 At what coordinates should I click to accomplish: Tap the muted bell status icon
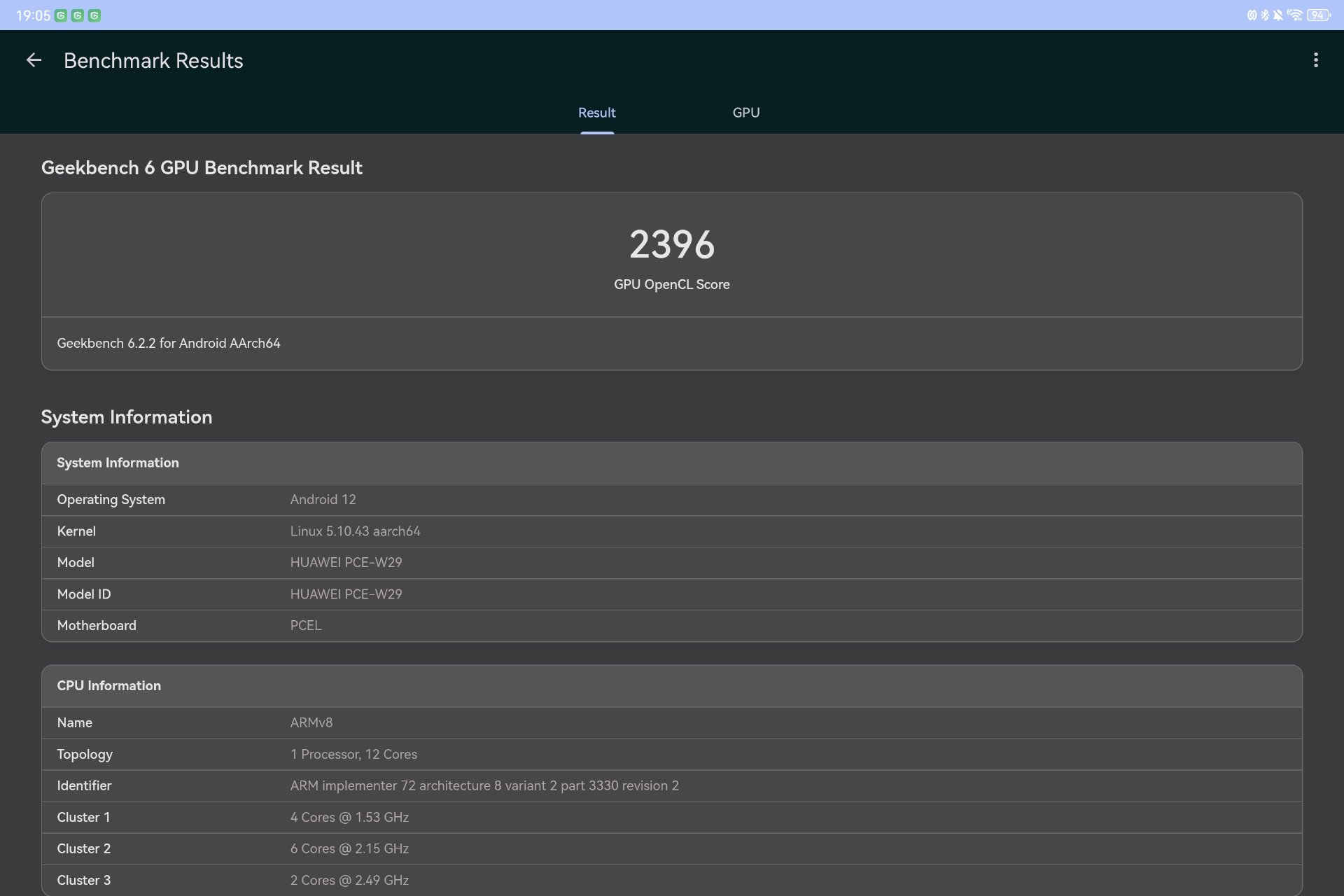(x=1278, y=15)
